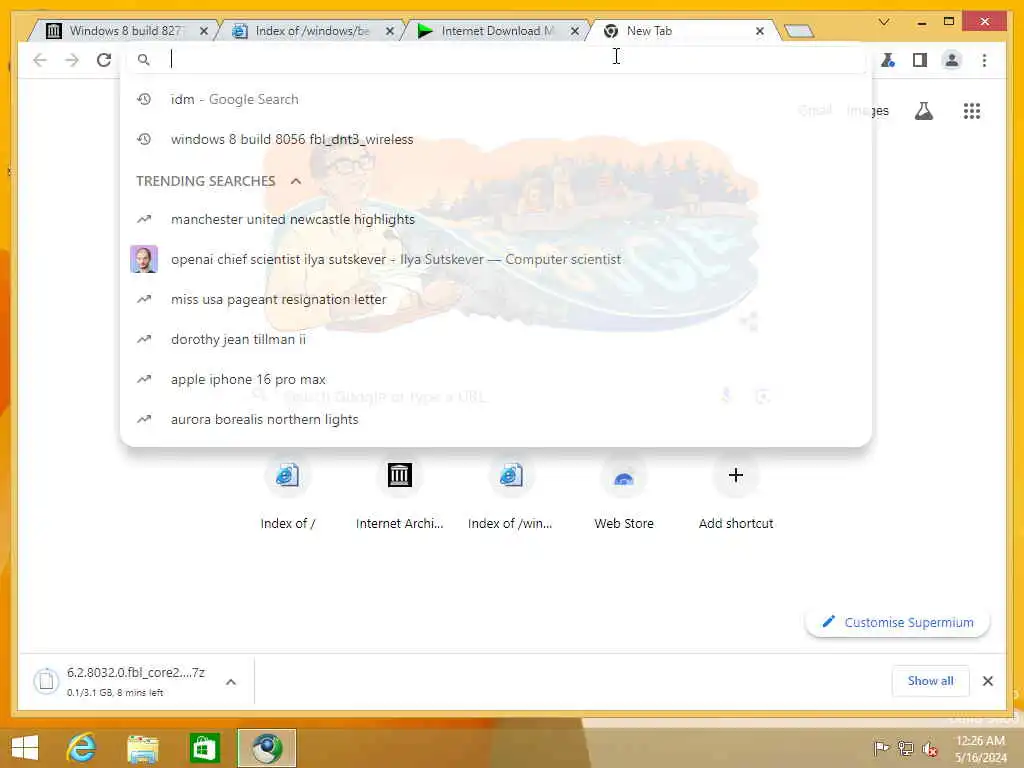The width and height of the screenshot is (1024, 768).
Task: Click the muted volume tray icon
Action: [929, 748]
